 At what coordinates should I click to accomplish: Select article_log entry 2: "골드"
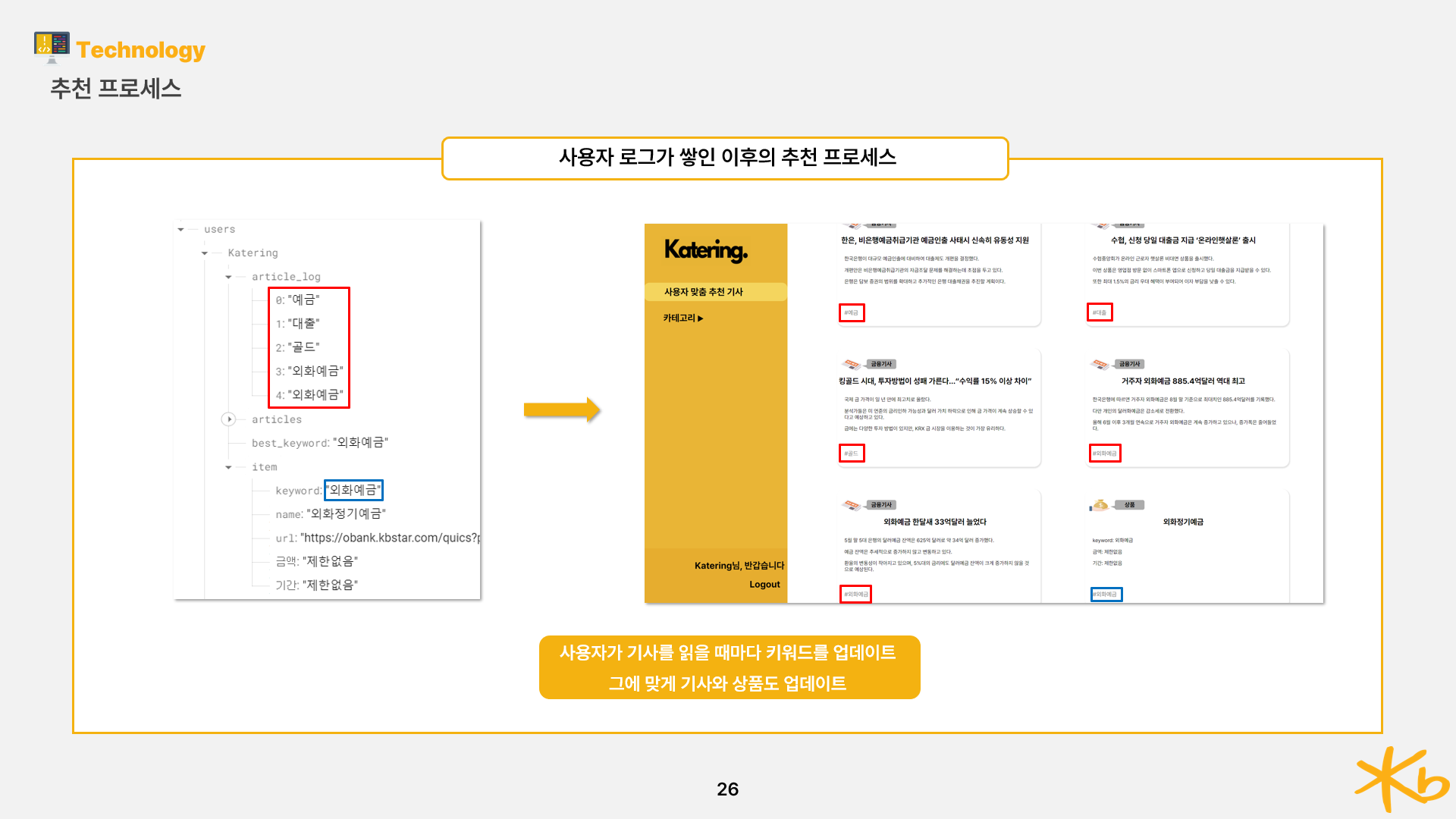(298, 347)
